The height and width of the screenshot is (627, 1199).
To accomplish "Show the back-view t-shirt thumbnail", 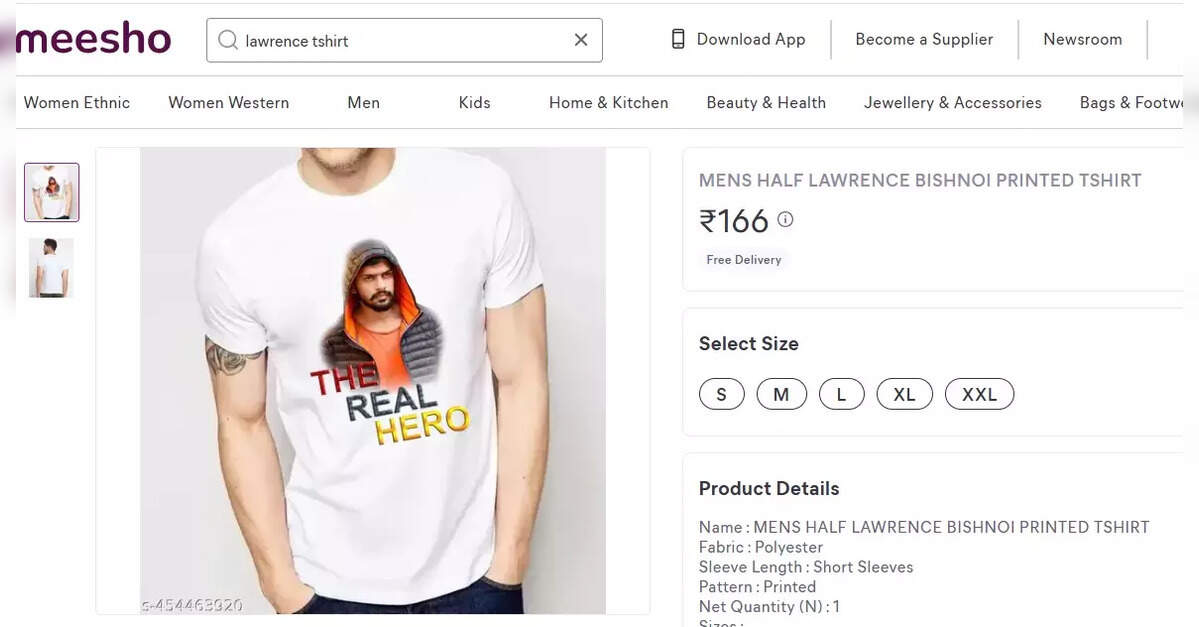I will pos(51,268).
